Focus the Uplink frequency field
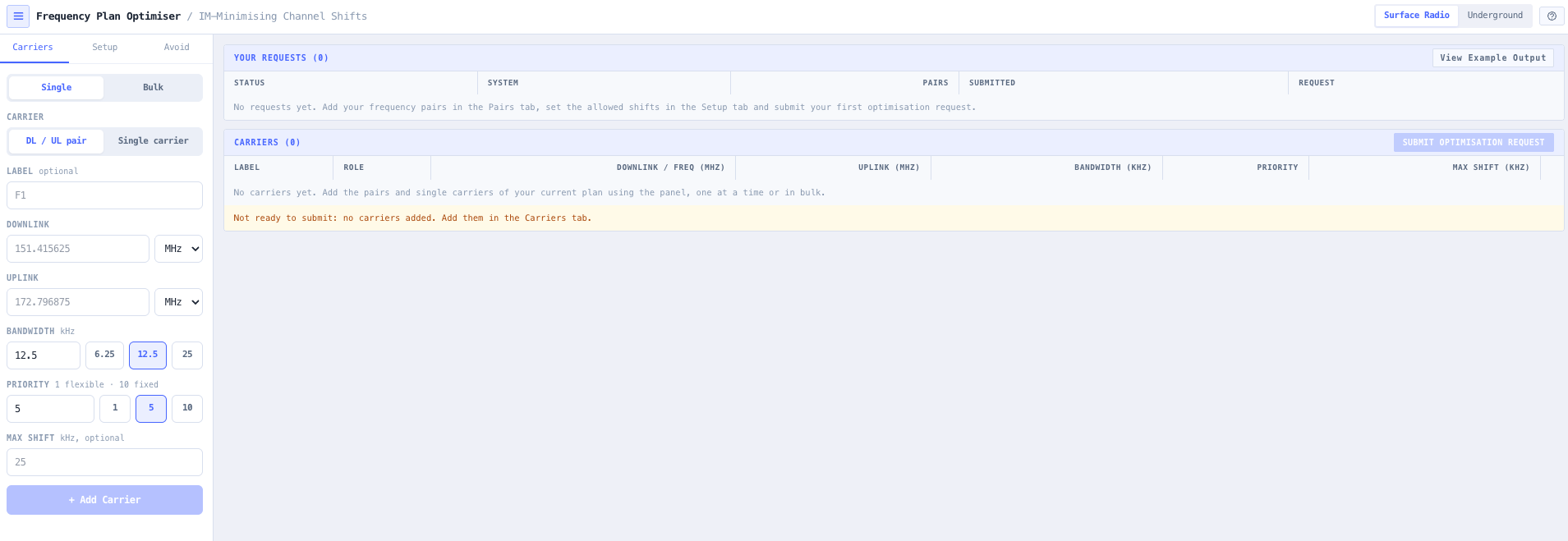 click(78, 302)
